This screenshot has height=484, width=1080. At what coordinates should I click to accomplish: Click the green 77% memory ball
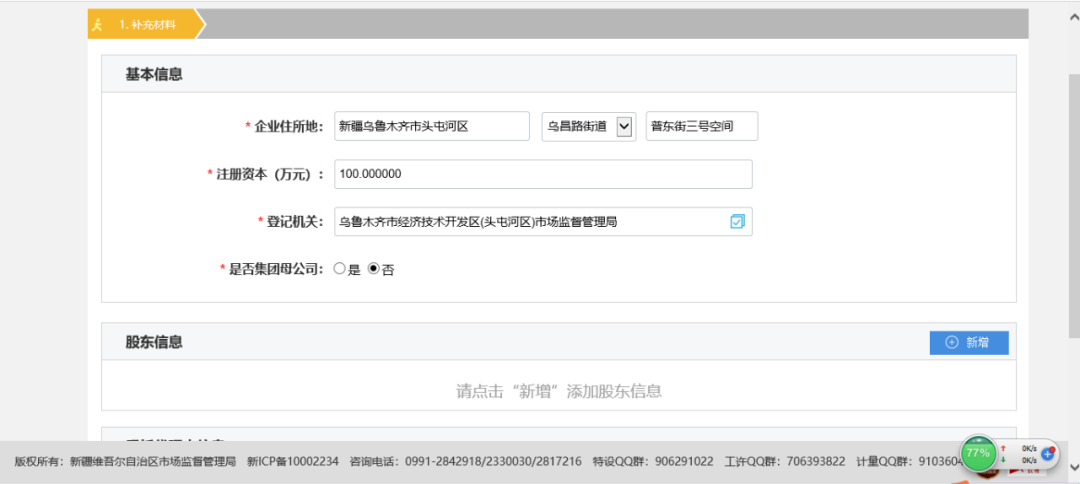point(977,452)
